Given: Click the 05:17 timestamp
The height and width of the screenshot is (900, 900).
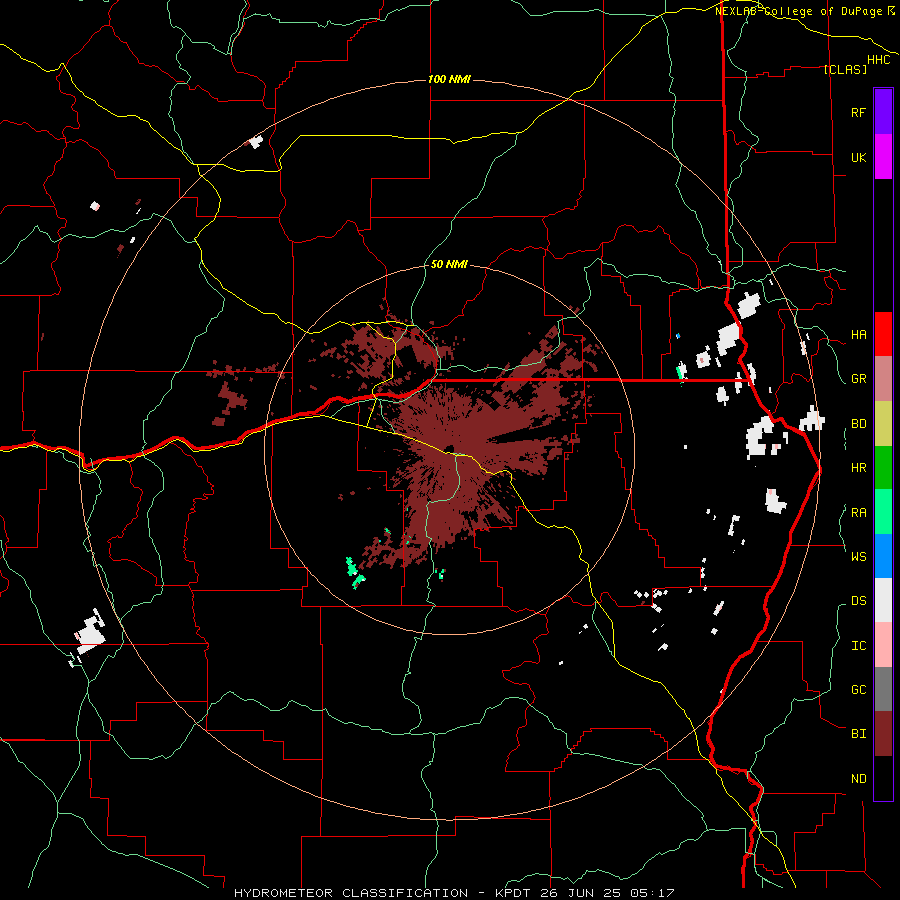Looking at the screenshot, I should pos(652,893).
